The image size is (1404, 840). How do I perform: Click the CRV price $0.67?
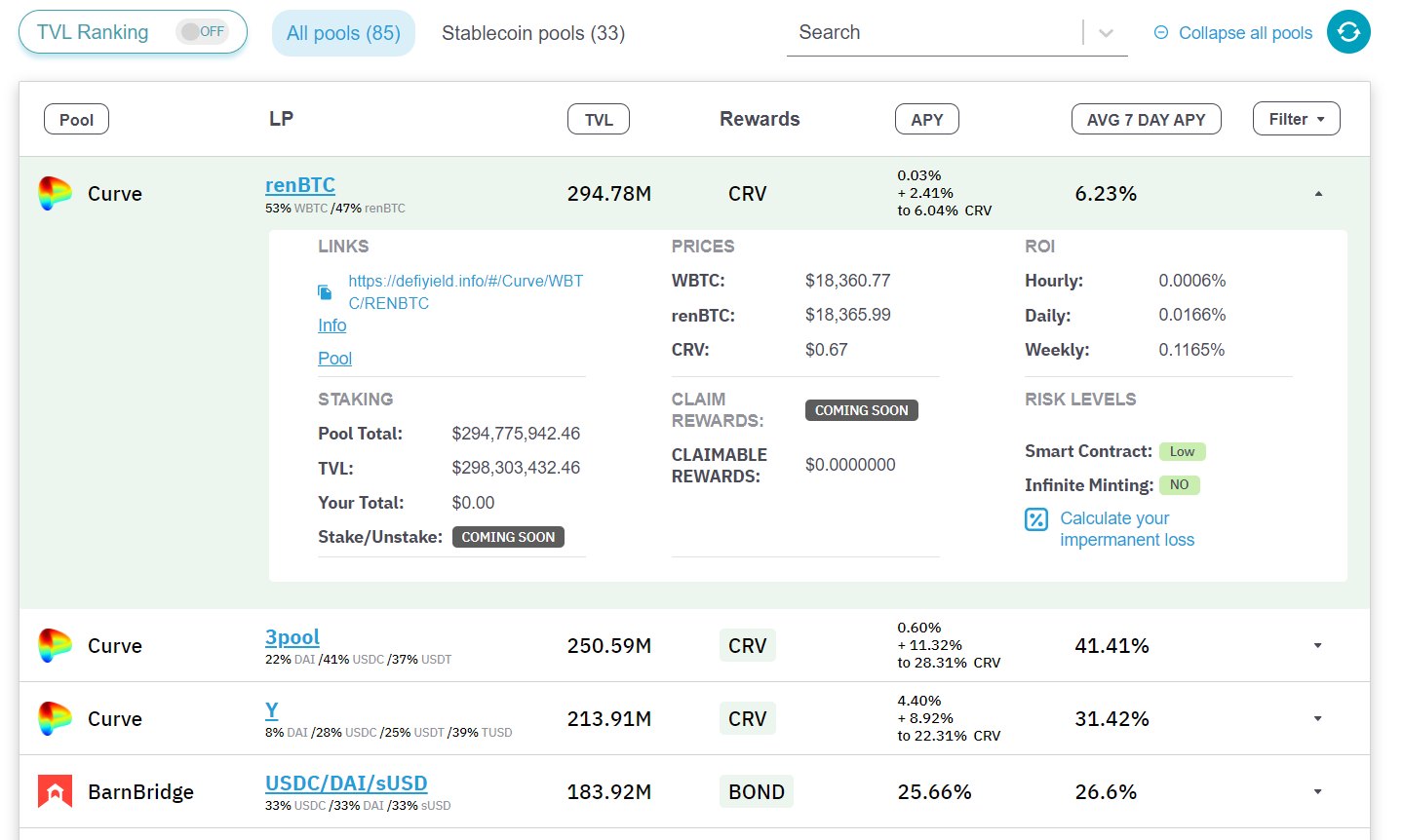pyautogui.click(x=827, y=350)
